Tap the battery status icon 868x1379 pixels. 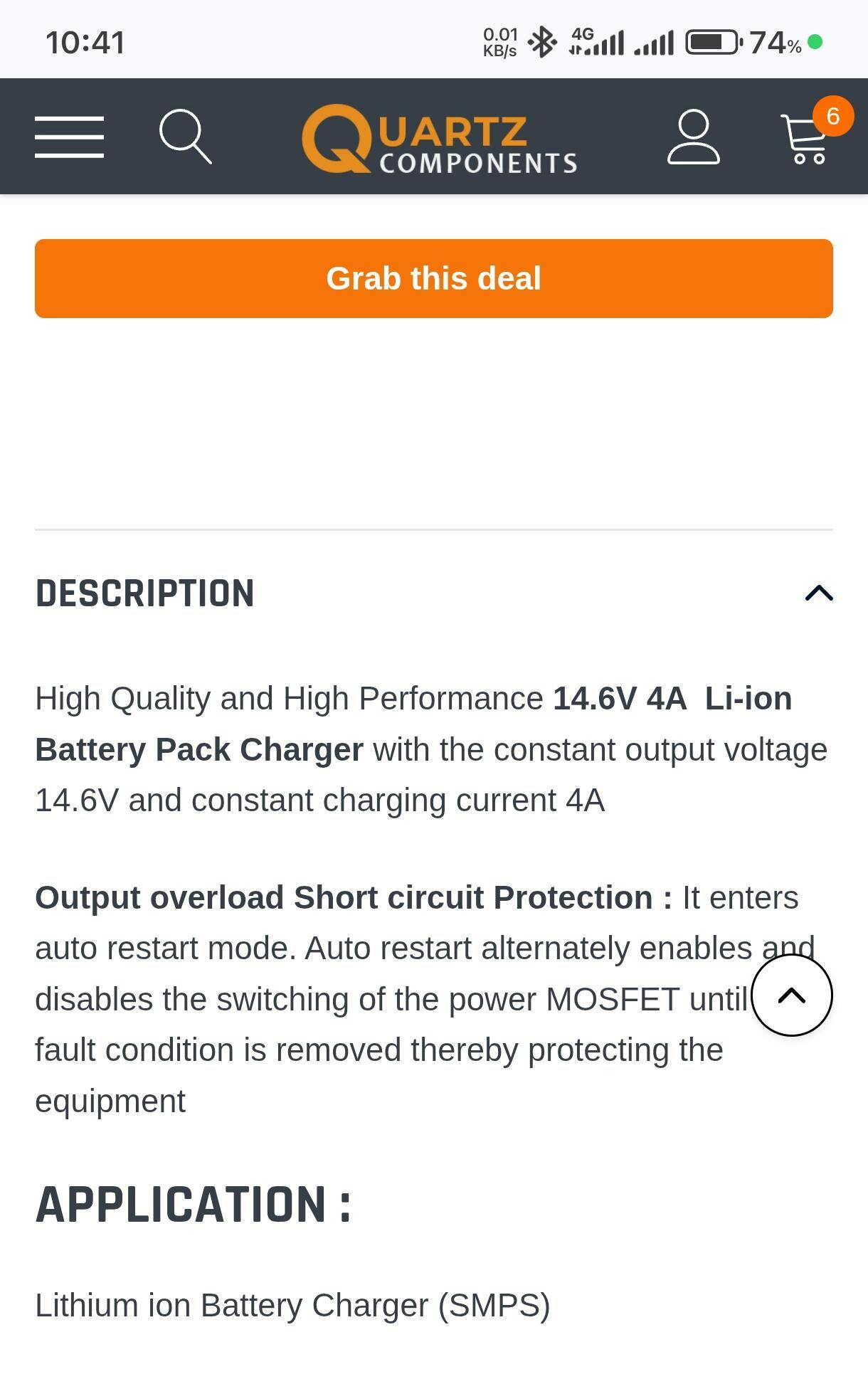(x=714, y=43)
